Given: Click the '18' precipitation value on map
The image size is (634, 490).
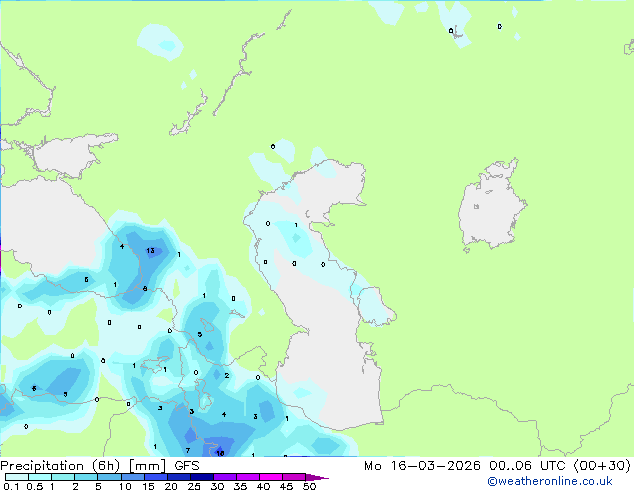Looking at the screenshot, I should pyautogui.click(x=220, y=453).
